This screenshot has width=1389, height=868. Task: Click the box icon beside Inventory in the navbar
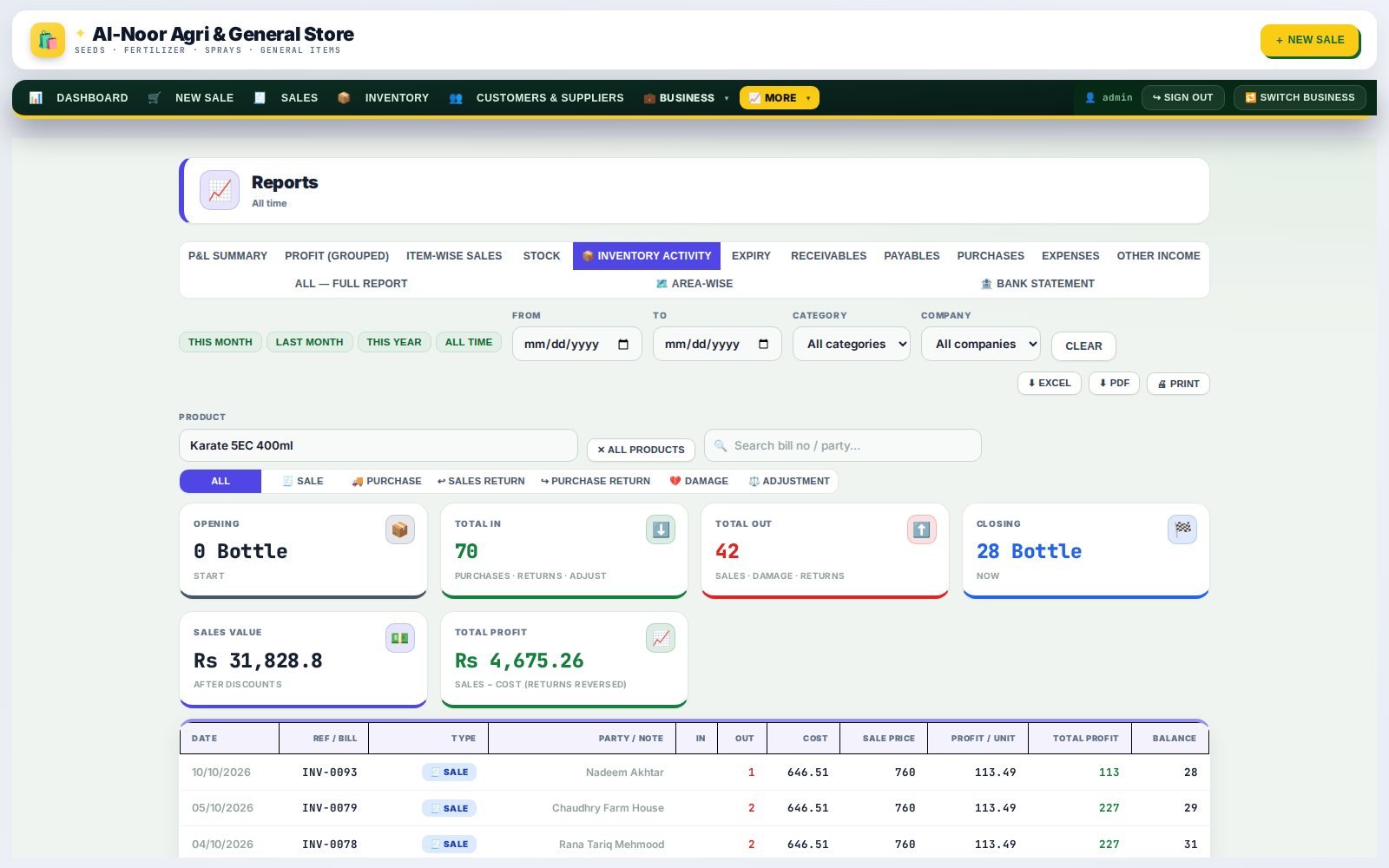344,98
